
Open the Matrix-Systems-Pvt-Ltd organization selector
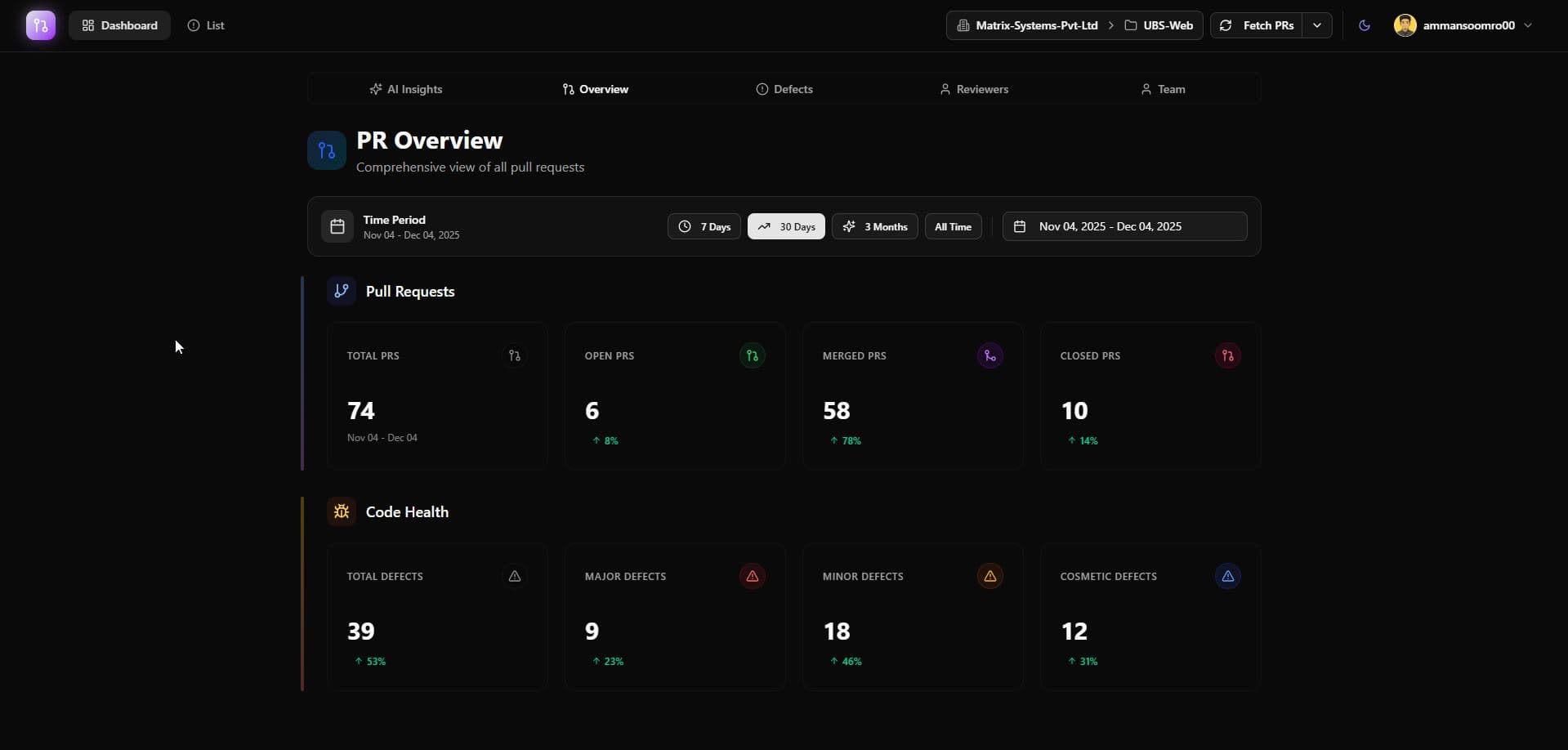click(1028, 25)
